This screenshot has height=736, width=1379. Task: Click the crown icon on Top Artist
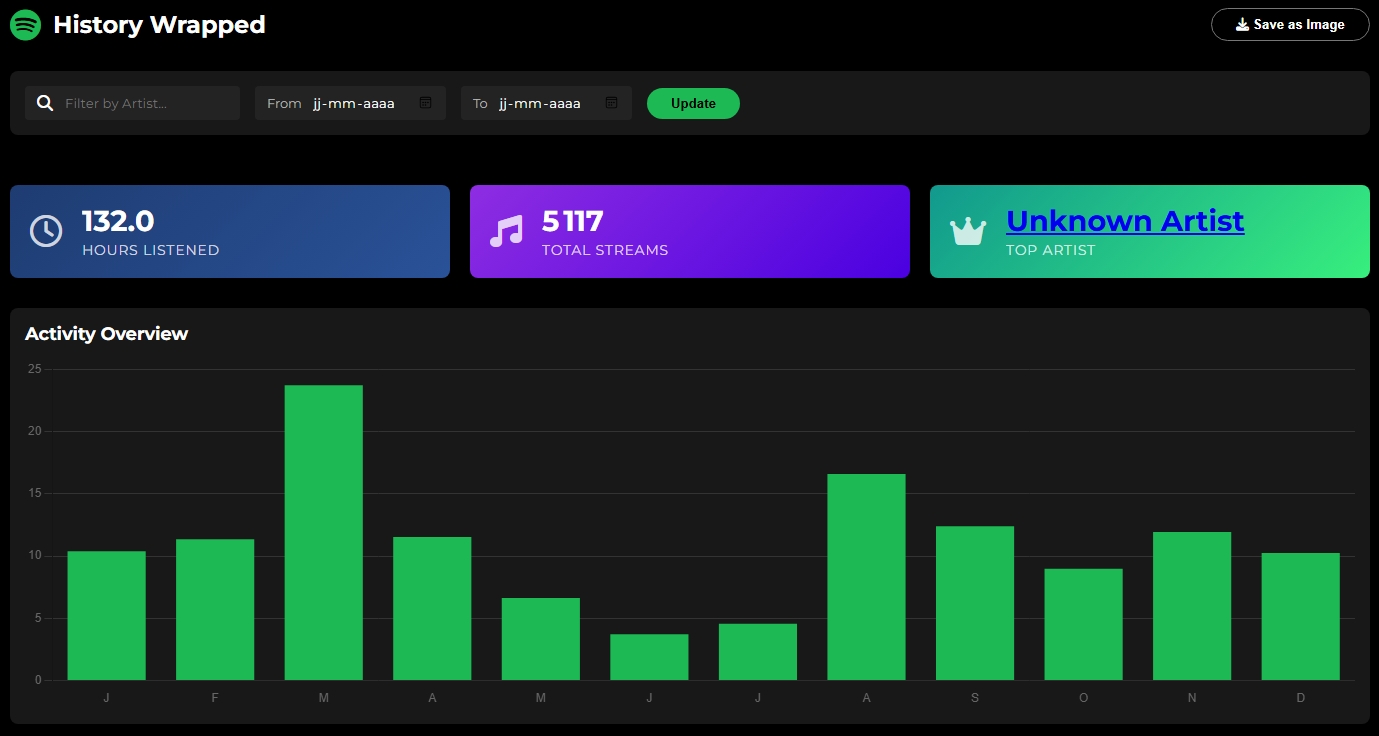click(967, 231)
